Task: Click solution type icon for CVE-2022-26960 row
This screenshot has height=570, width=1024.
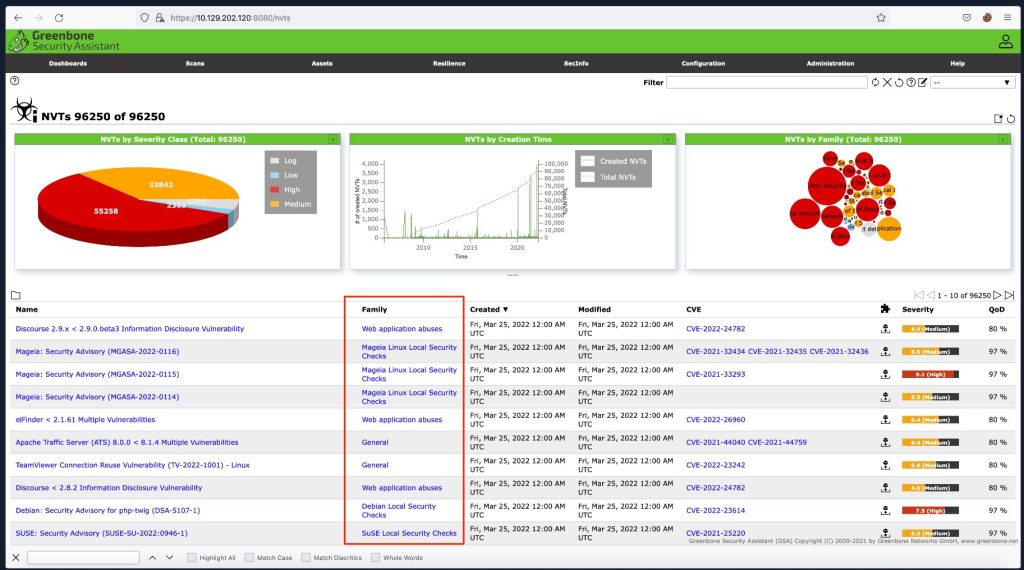Action: (x=885, y=420)
